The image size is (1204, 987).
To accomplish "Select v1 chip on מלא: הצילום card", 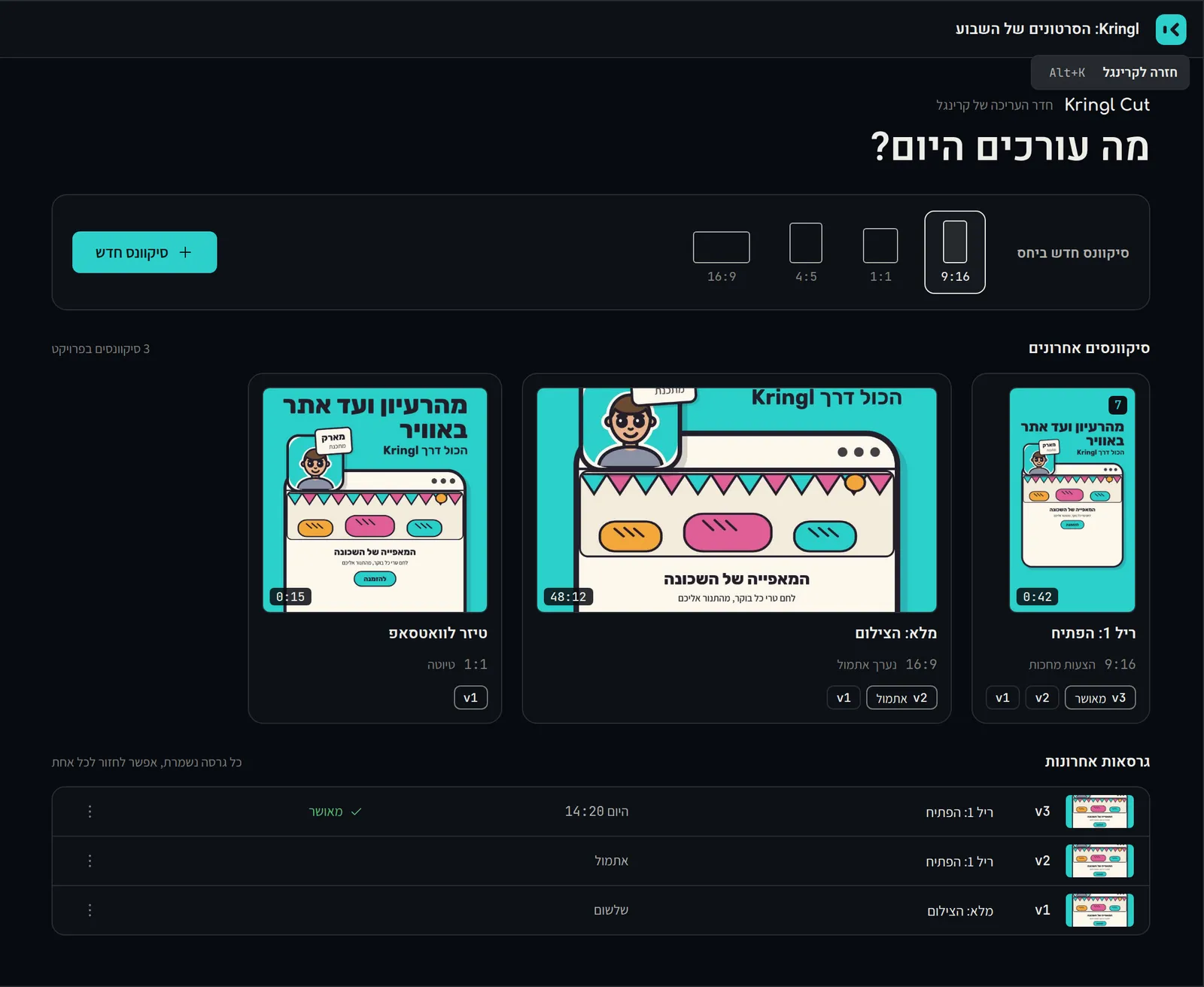I will [844, 698].
